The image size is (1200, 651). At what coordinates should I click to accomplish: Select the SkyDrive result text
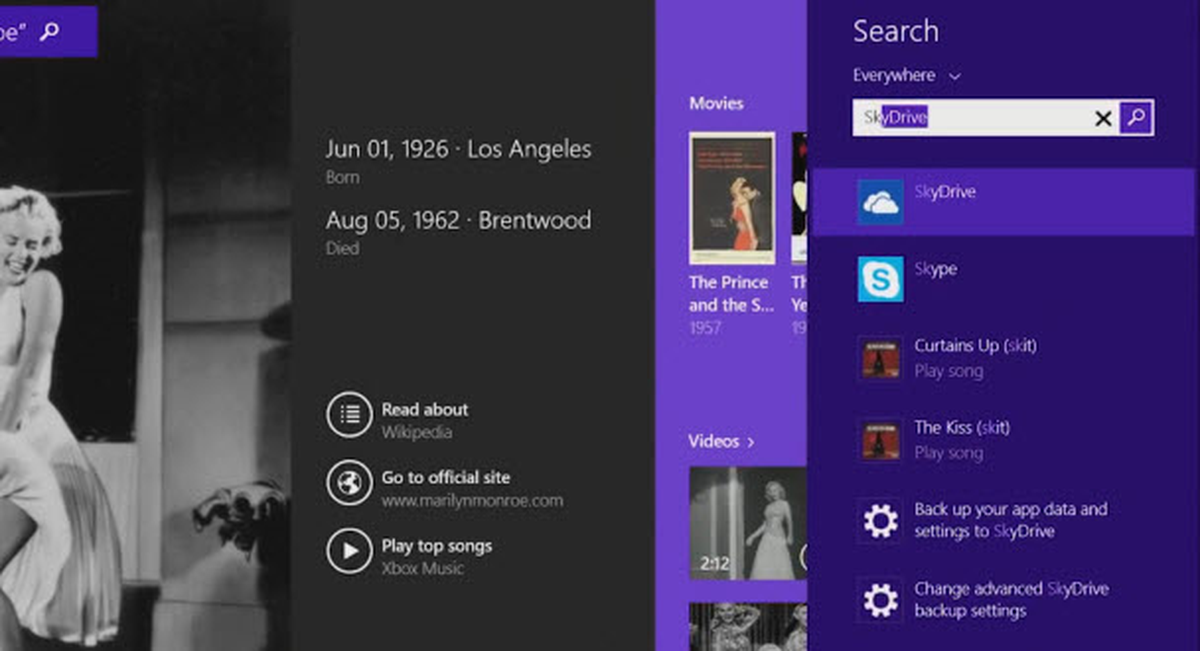pos(944,191)
